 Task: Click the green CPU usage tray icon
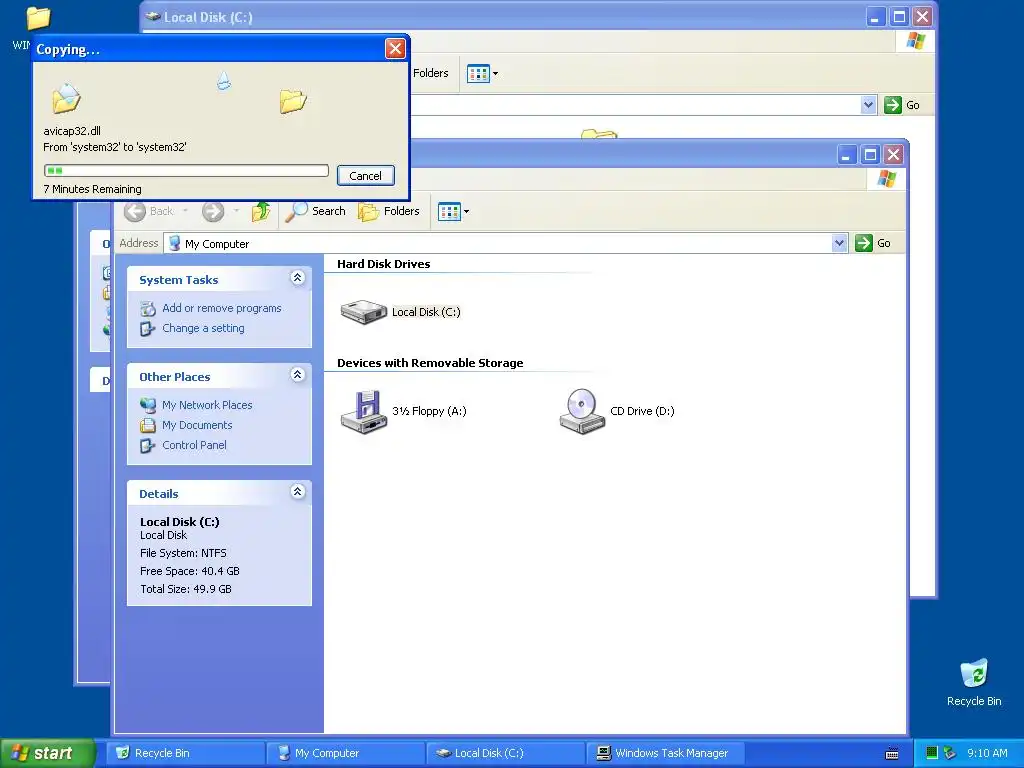click(932, 753)
